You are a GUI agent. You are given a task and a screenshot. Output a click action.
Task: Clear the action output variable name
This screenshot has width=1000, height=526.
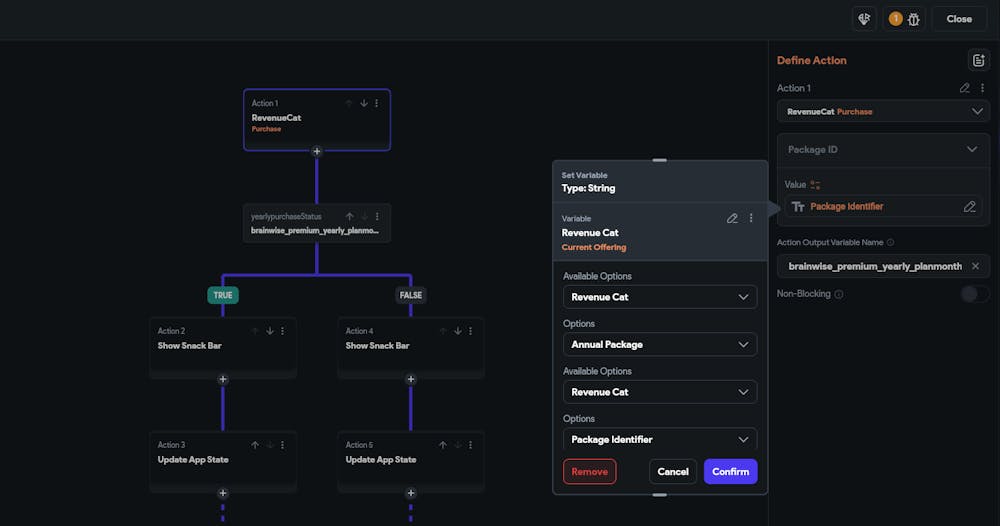tap(975, 267)
